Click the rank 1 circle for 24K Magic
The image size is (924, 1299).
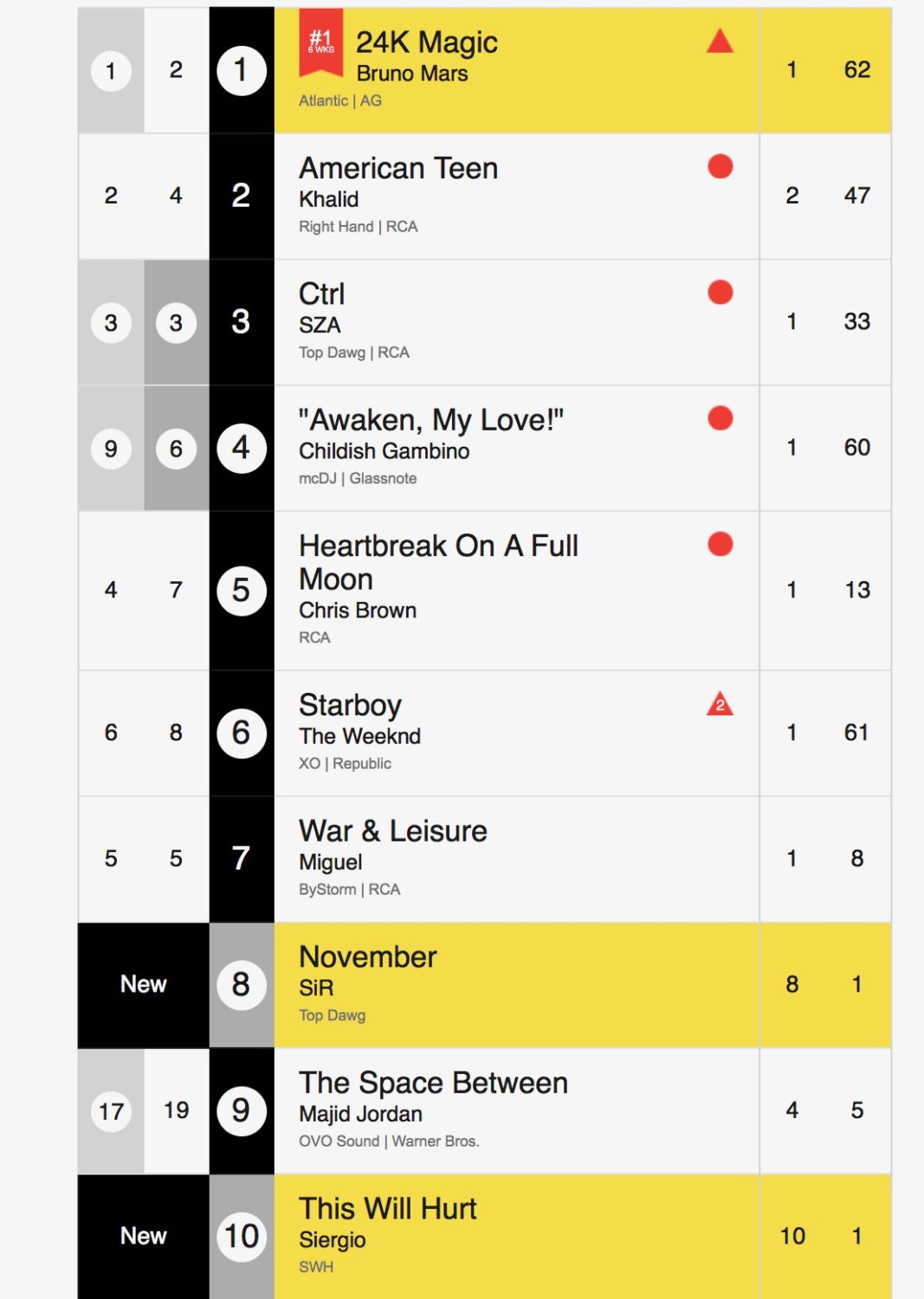(241, 70)
